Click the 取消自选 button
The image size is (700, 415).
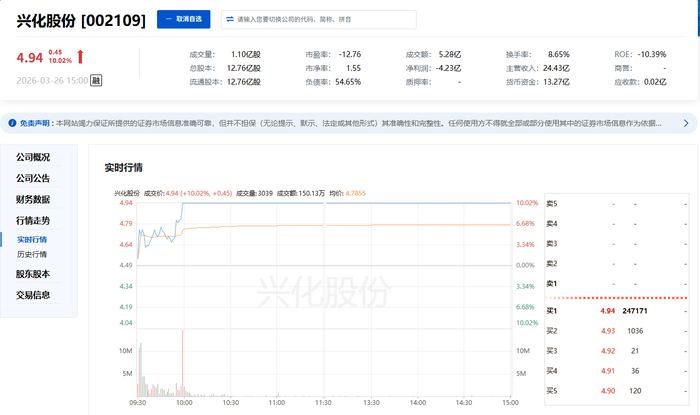click(183, 19)
